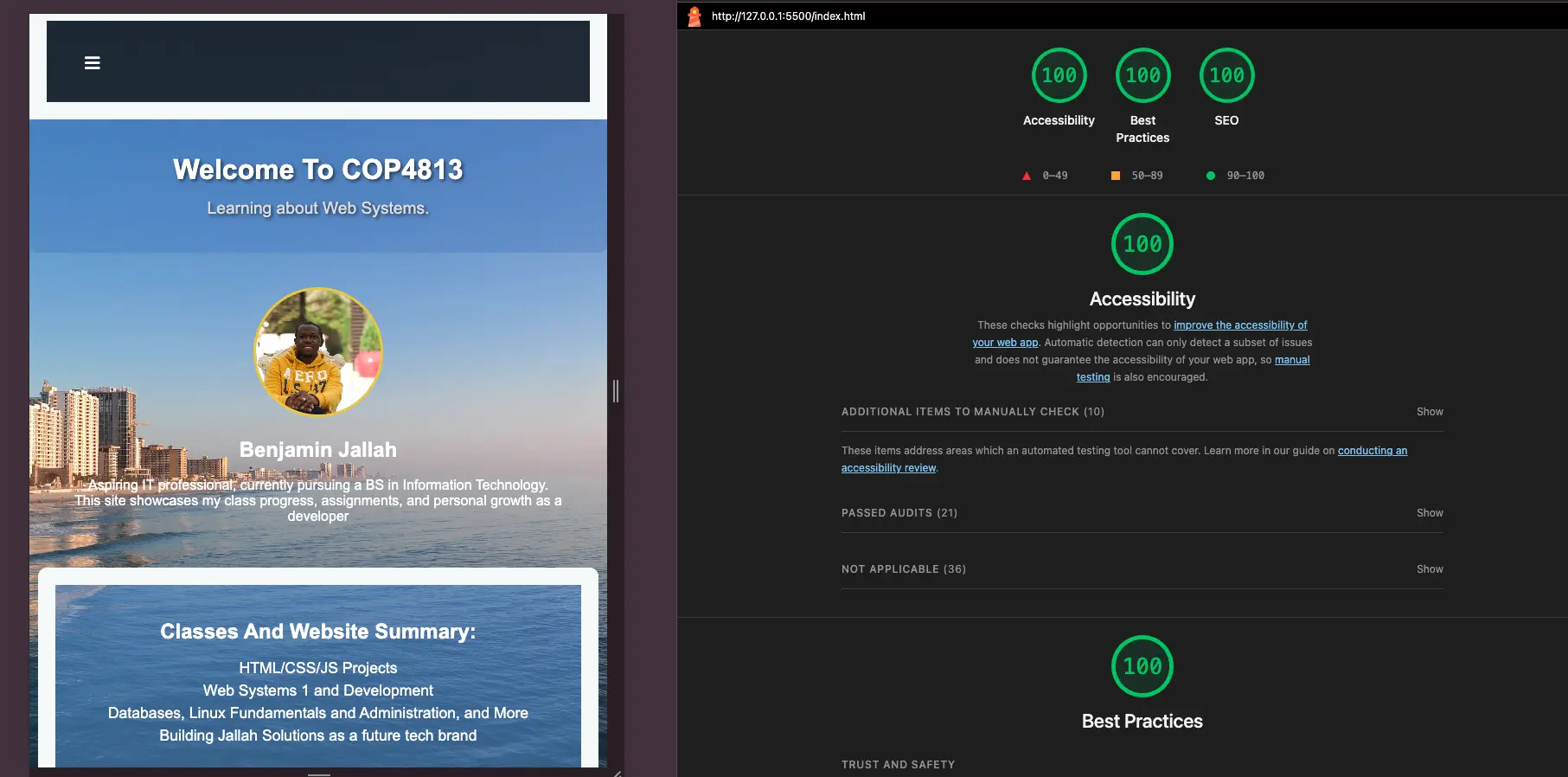Click the SEO score gauge at top

point(1226,76)
